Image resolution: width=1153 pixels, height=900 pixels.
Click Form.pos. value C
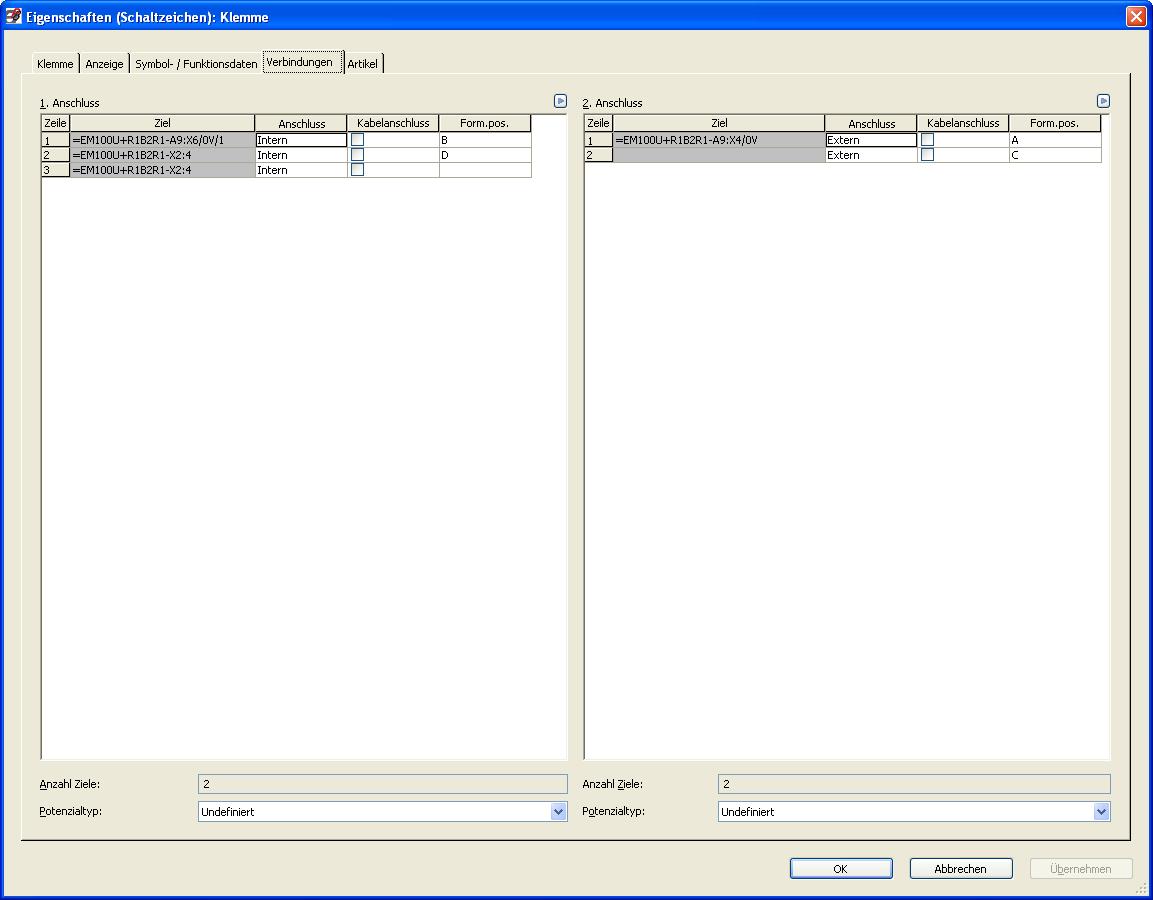pos(1054,154)
